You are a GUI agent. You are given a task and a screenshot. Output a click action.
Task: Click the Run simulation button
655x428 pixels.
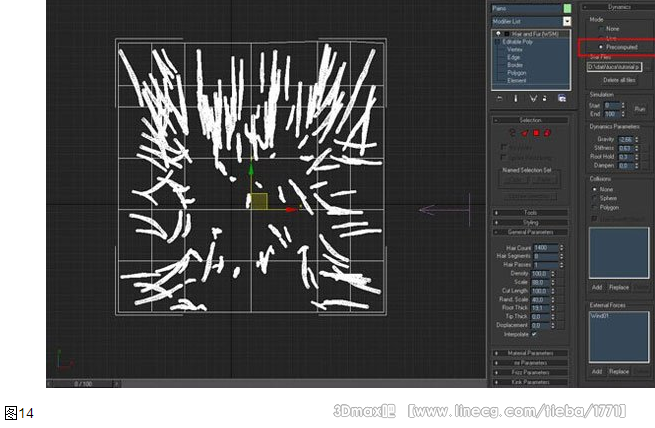[639, 108]
